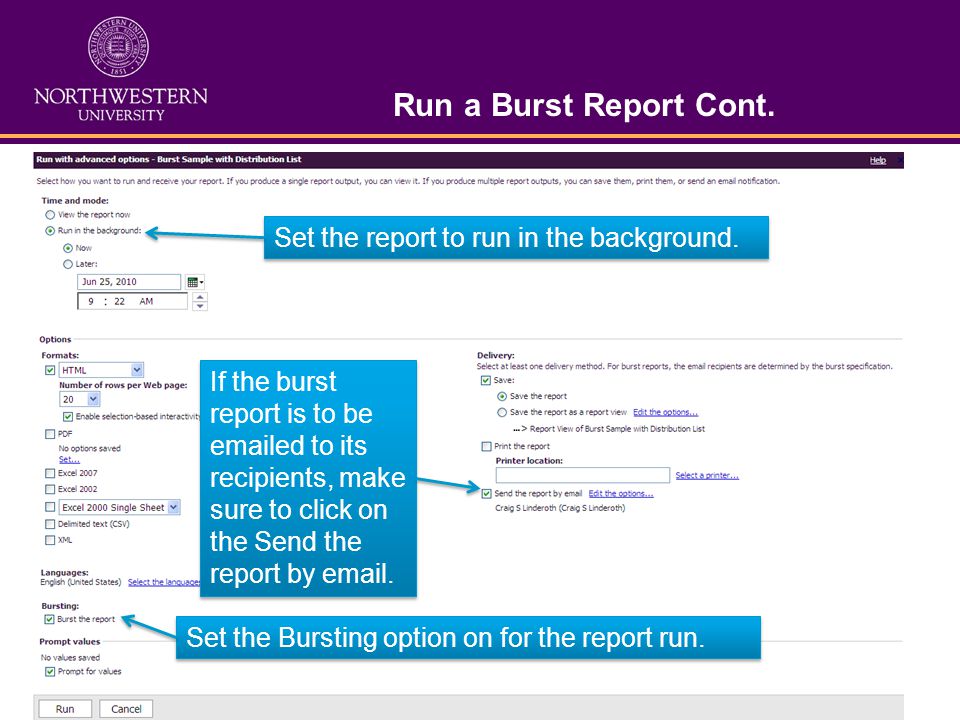Click the Cancel button
960x720 pixels.
pos(126,709)
